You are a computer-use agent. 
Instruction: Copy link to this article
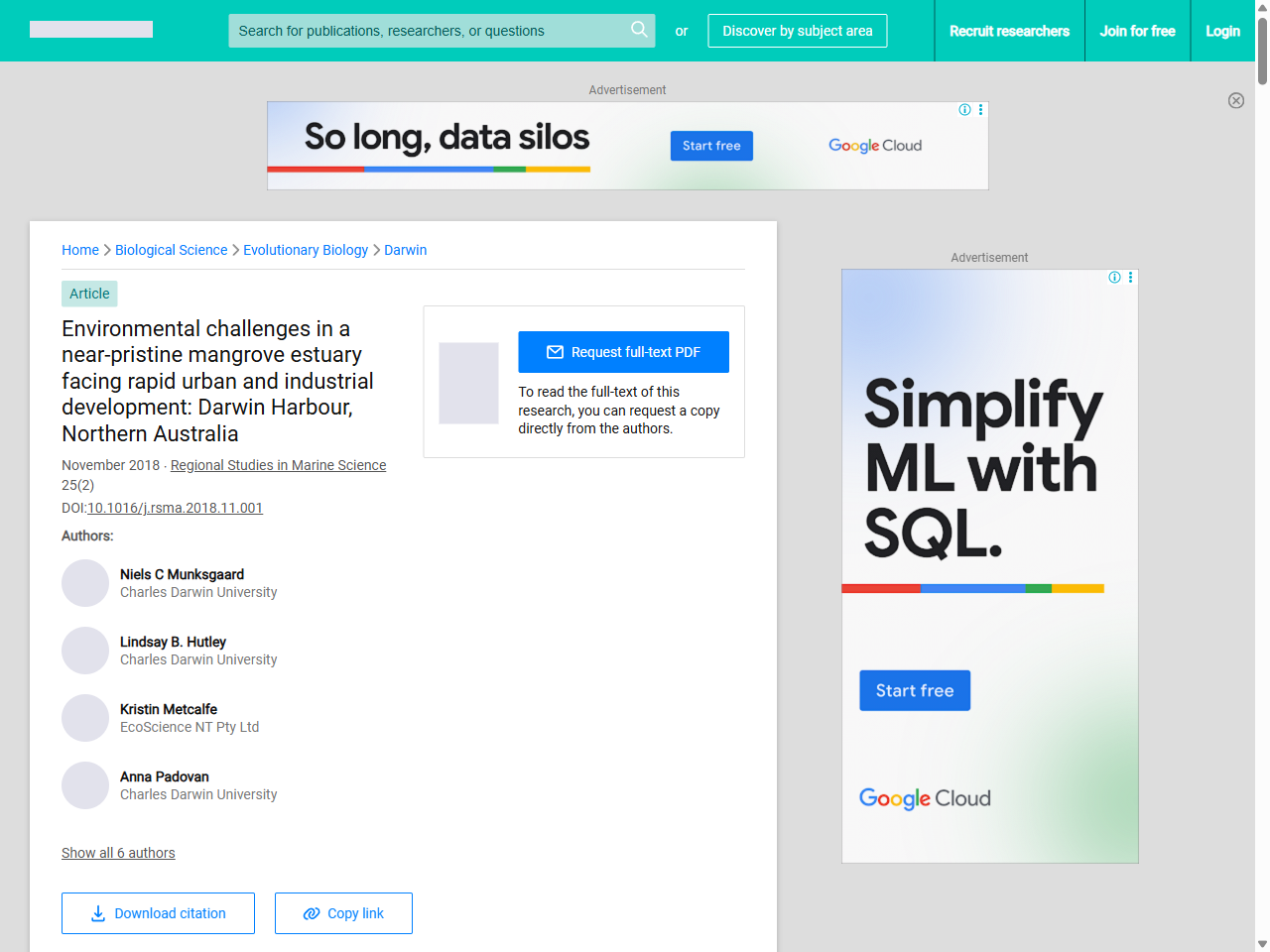point(343,913)
